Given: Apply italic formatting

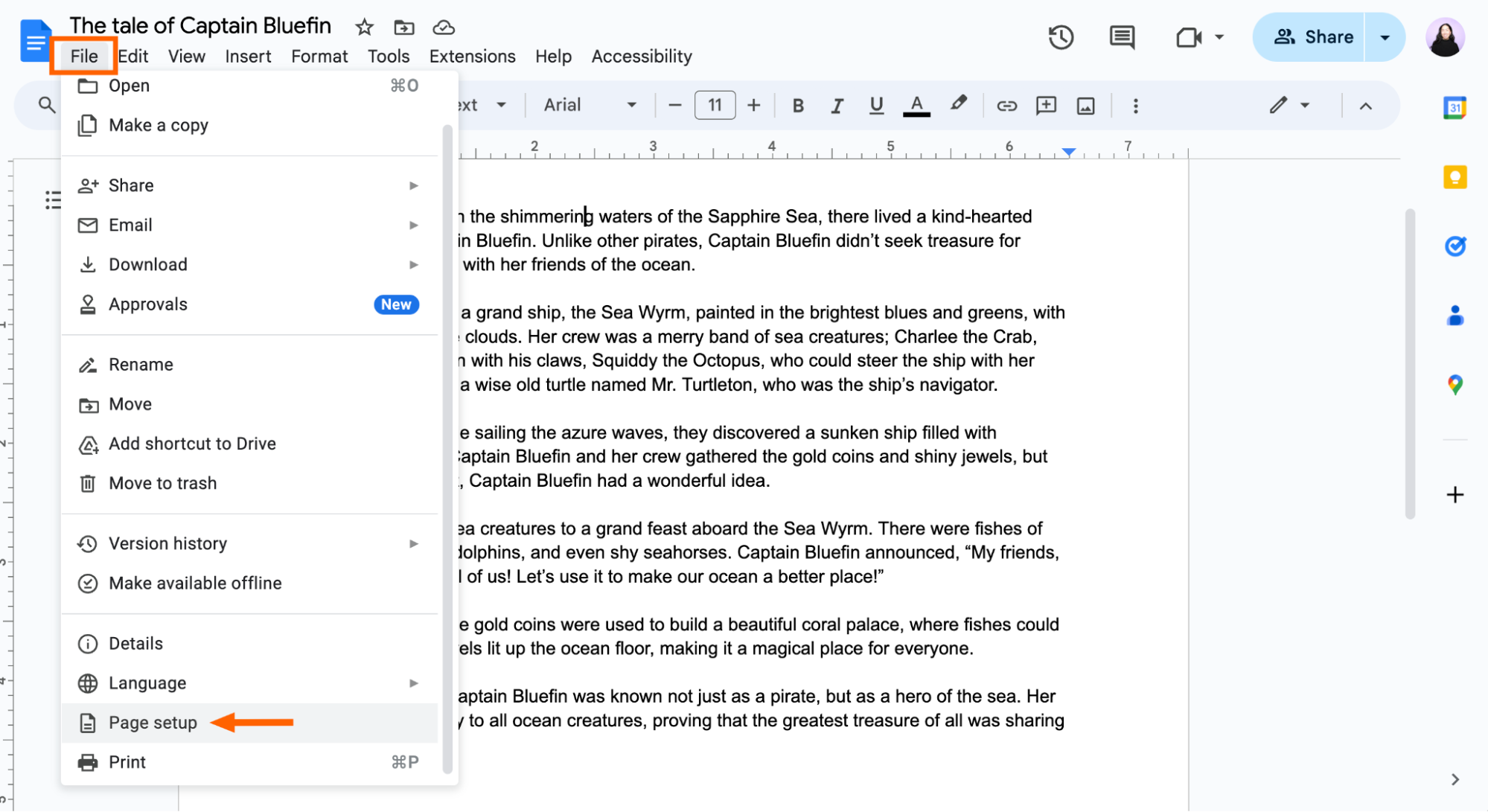Looking at the screenshot, I should coord(837,105).
